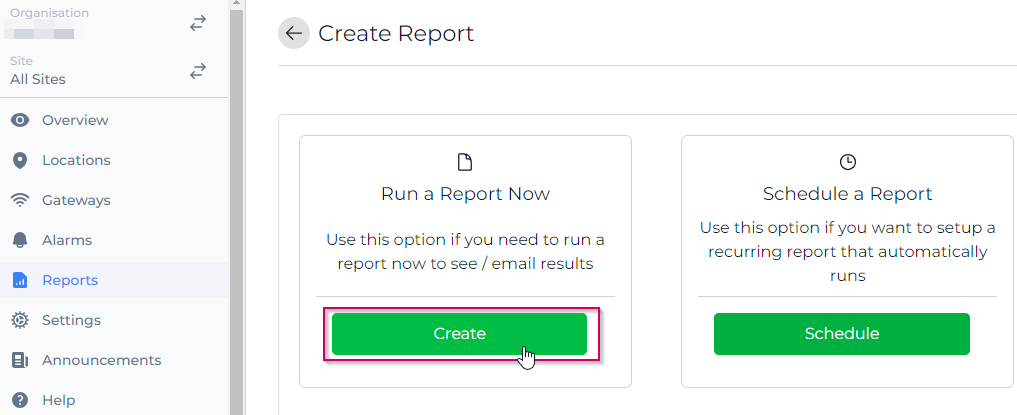Image resolution: width=1017 pixels, height=415 pixels.
Task: Click the Overview eye icon
Action: click(x=19, y=120)
